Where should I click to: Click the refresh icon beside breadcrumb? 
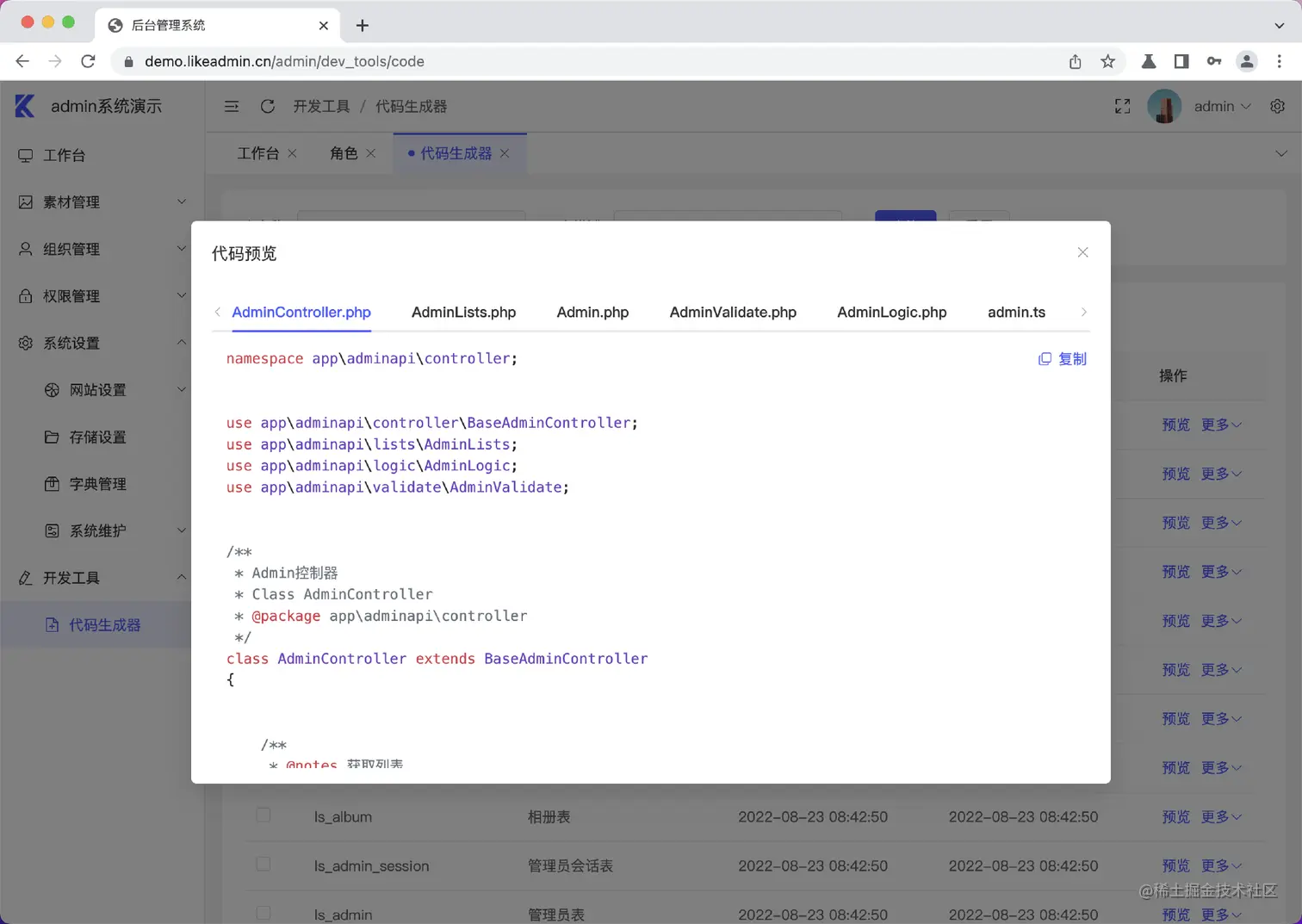pyautogui.click(x=268, y=106)
